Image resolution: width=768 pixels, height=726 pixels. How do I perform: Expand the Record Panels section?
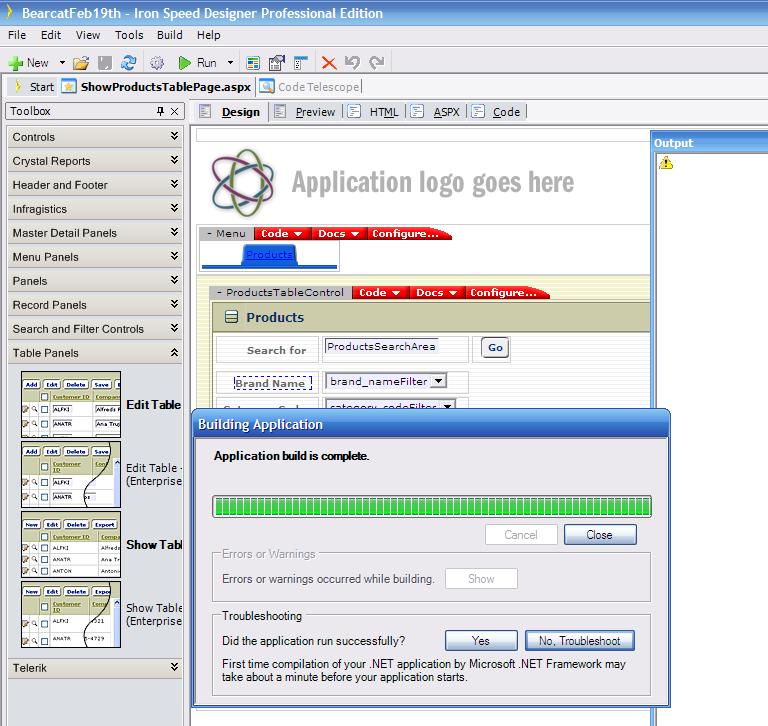point(95,305)
